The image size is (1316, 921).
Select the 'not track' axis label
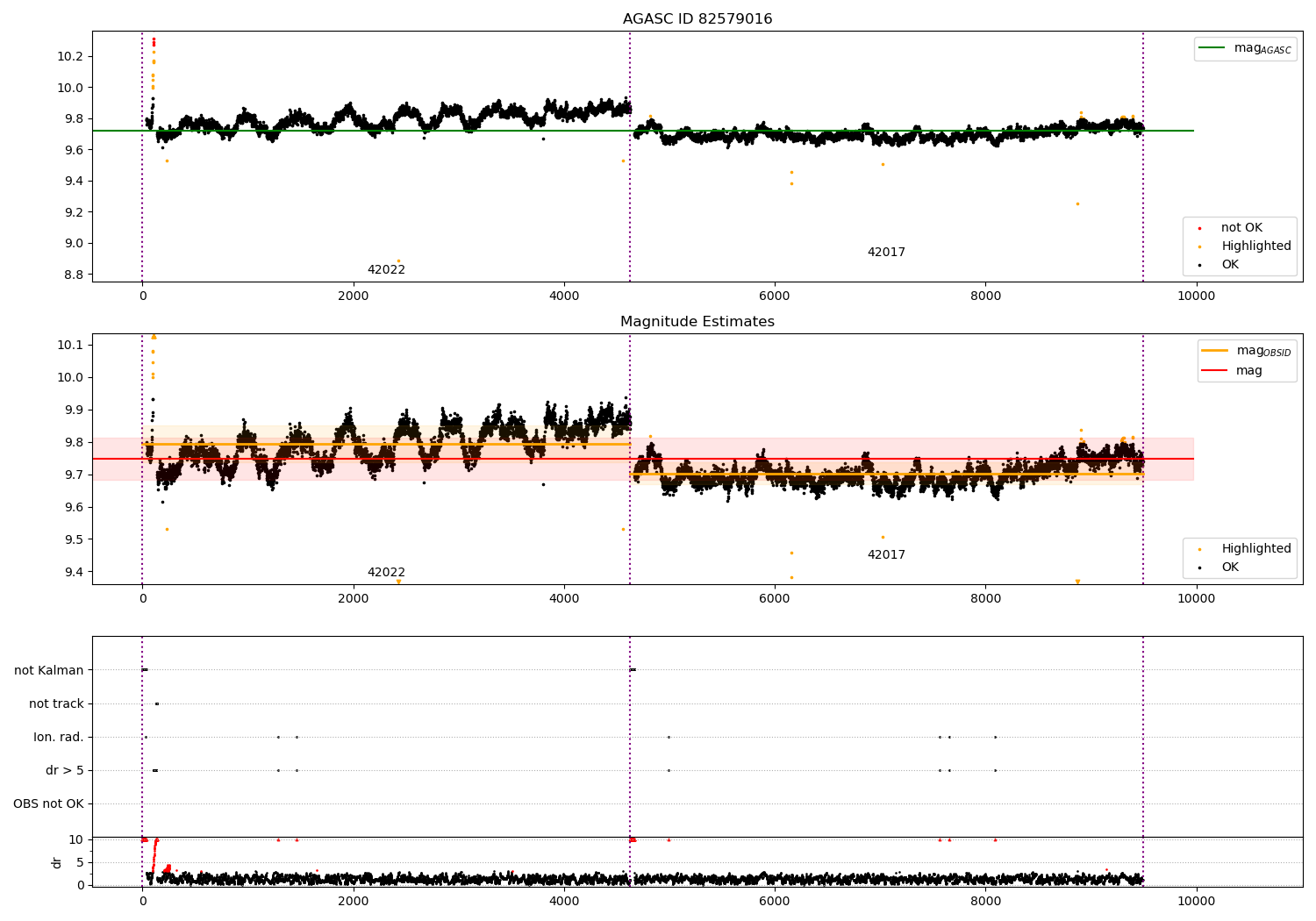tap(56, 704)
